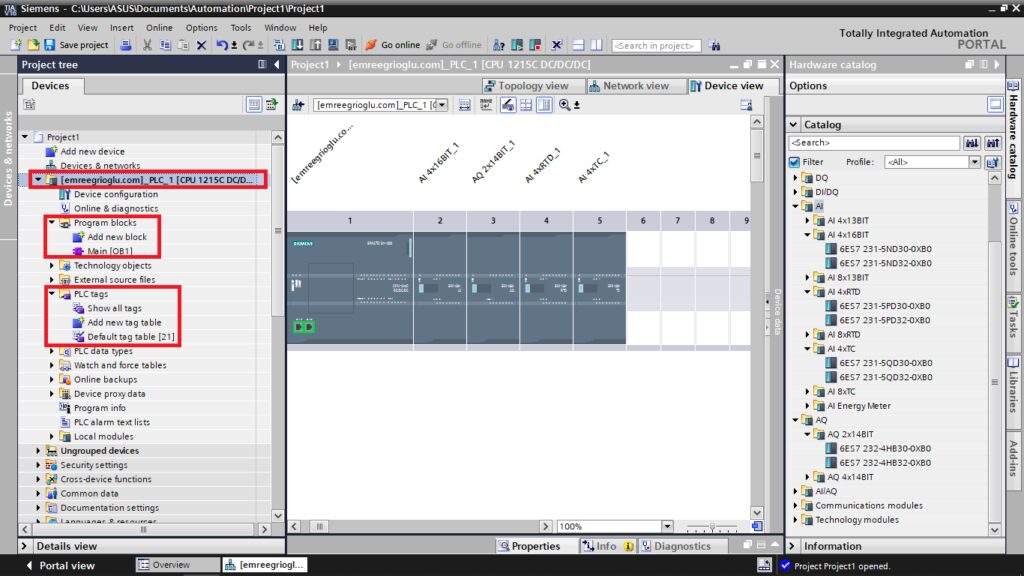Click the Start CPU icon
1024x576 pixels.
click(517, 45)
